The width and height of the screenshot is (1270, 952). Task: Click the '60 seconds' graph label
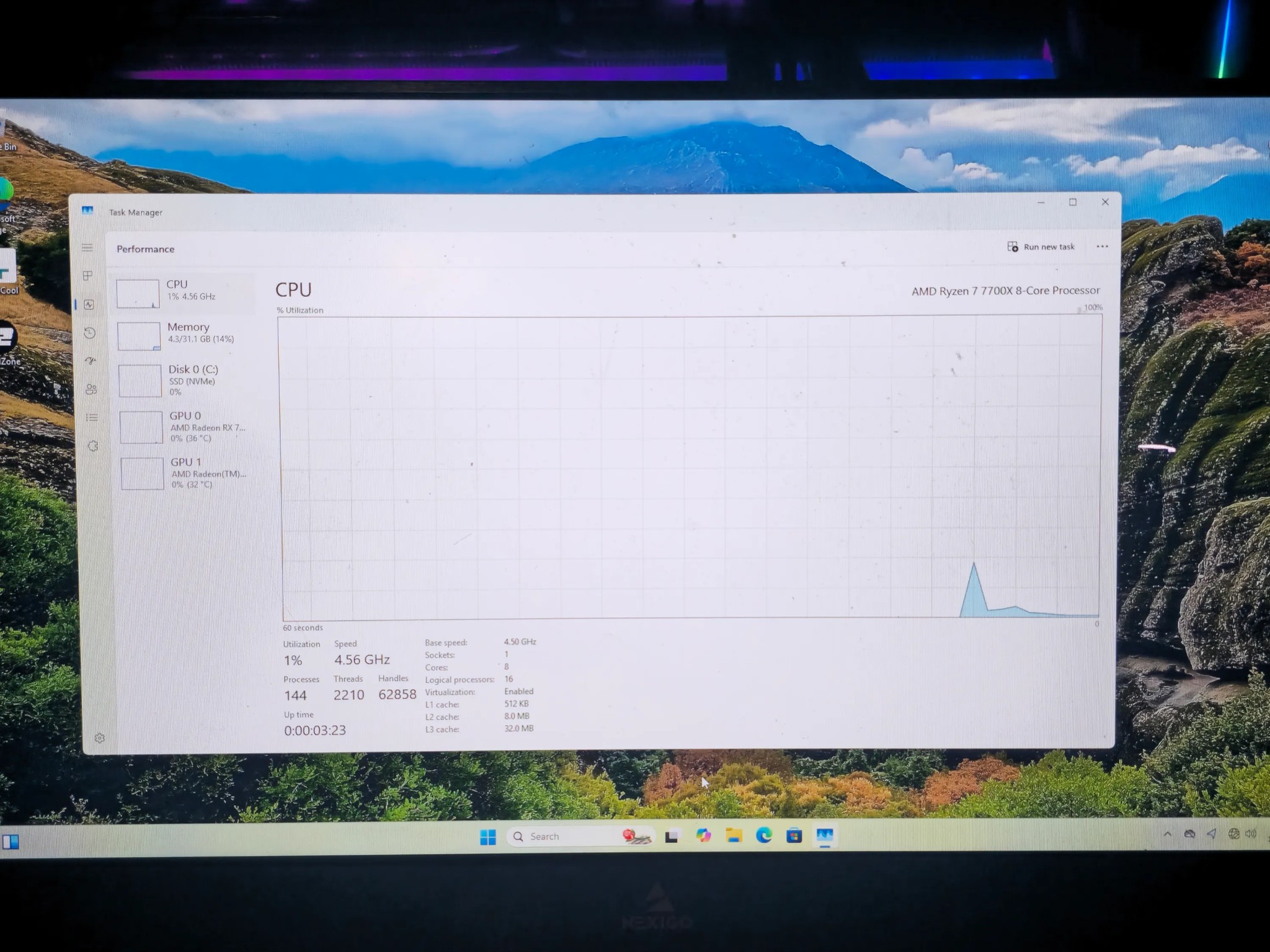(x=303, y=628)
